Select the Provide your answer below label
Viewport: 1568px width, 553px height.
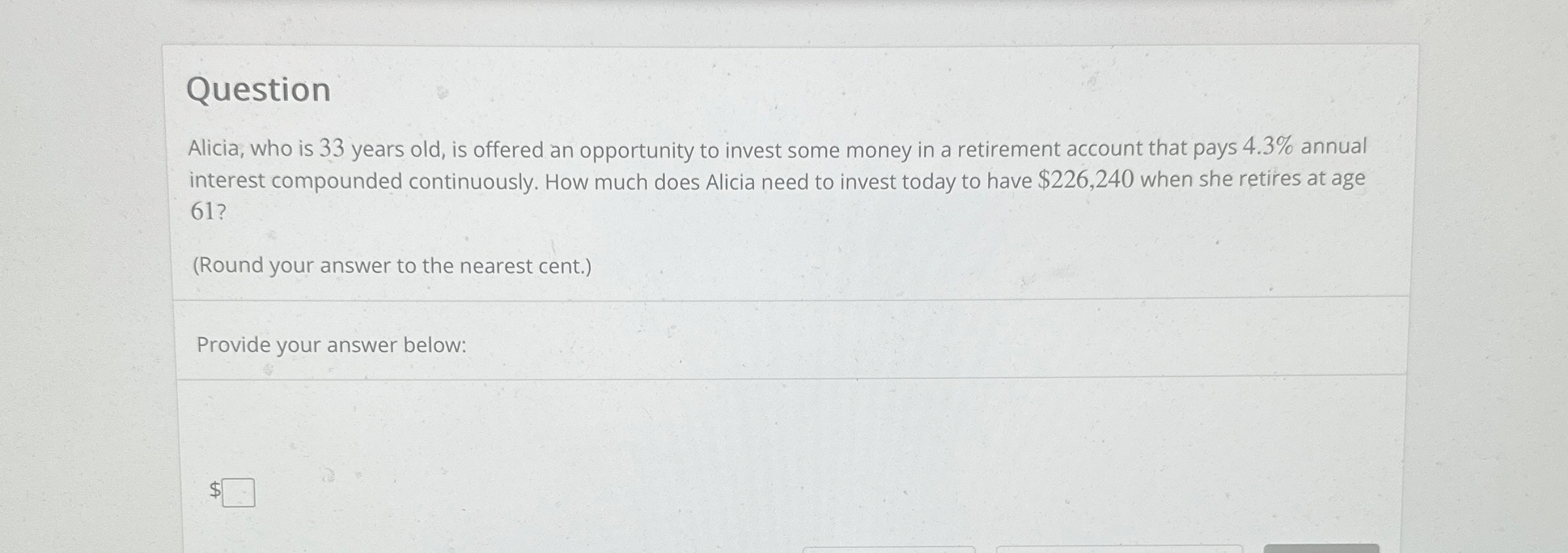tap(331, 345)
